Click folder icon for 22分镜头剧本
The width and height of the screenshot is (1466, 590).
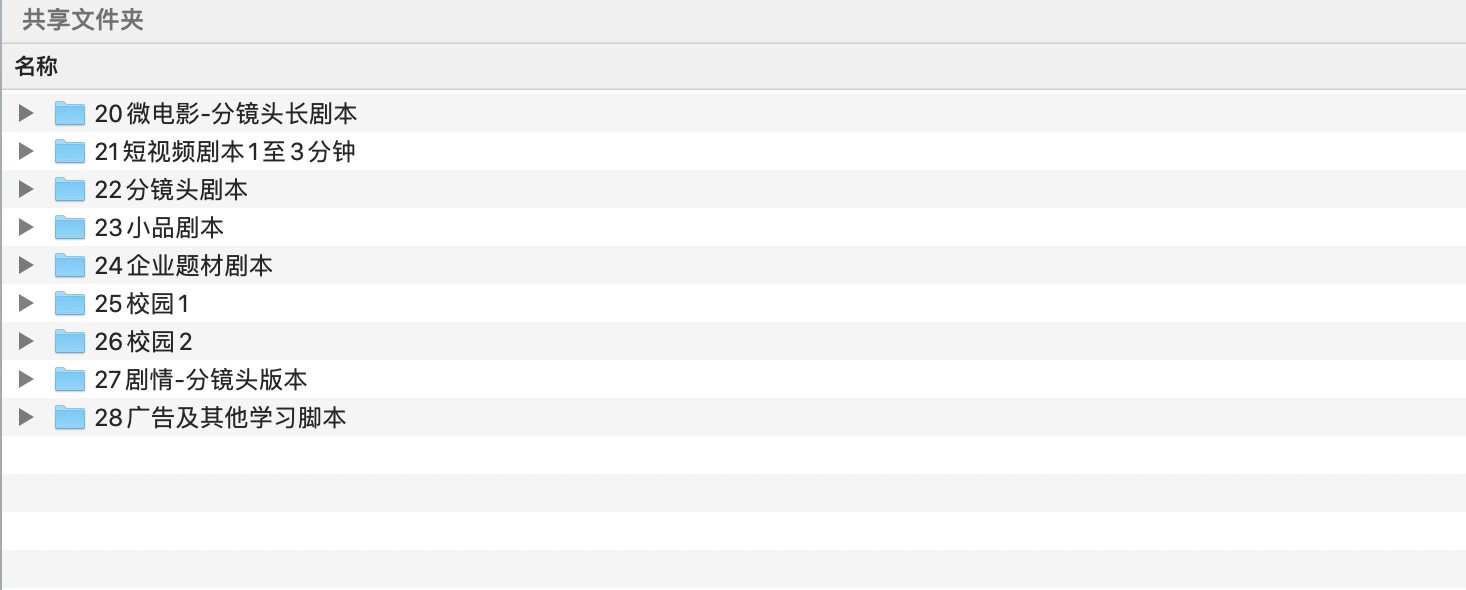(x=70, y=190)
